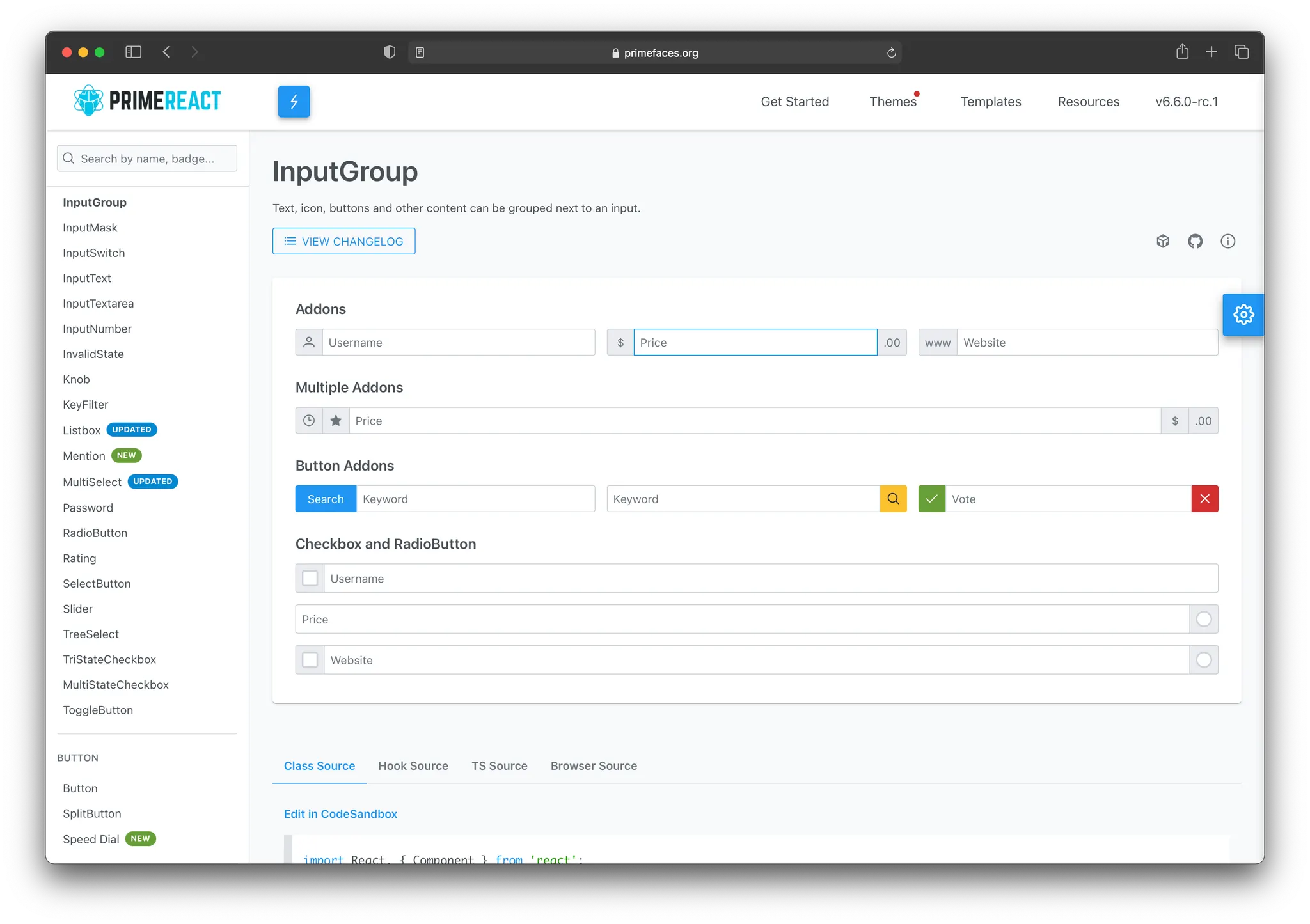
Task: Open Edit in CodeSandbox link
Action: pos(340,814)
